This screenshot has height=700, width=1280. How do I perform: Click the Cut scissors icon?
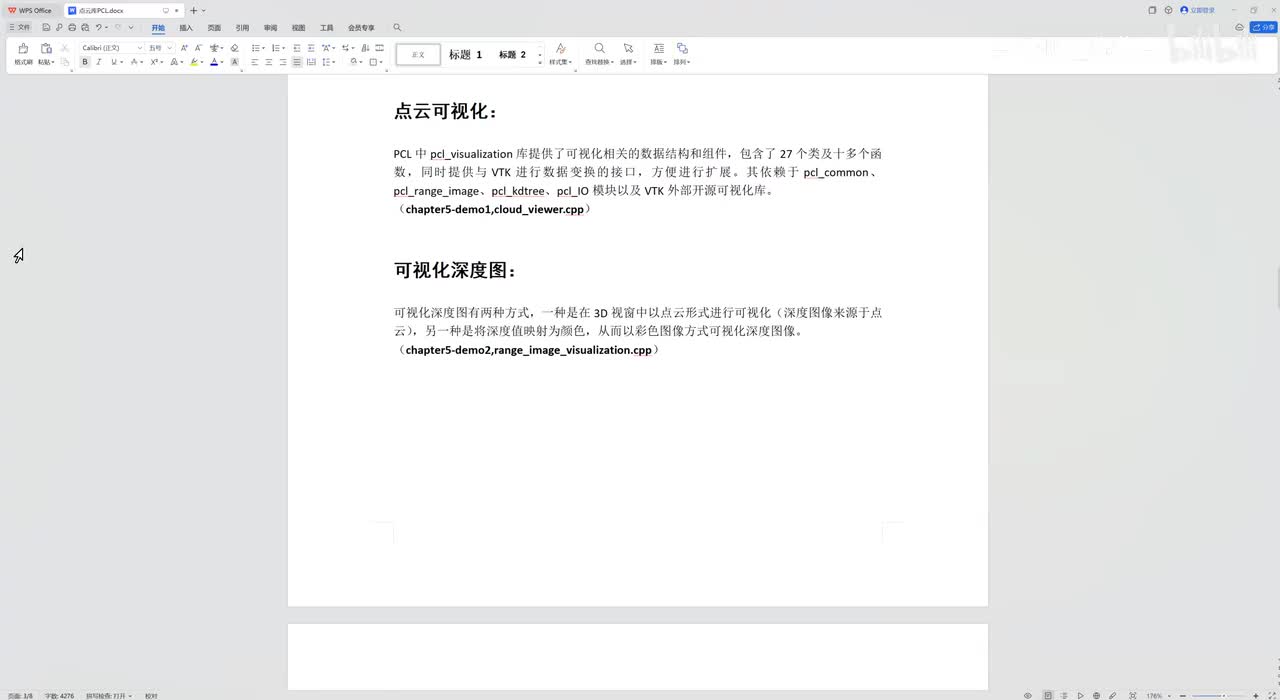(65, 48)
